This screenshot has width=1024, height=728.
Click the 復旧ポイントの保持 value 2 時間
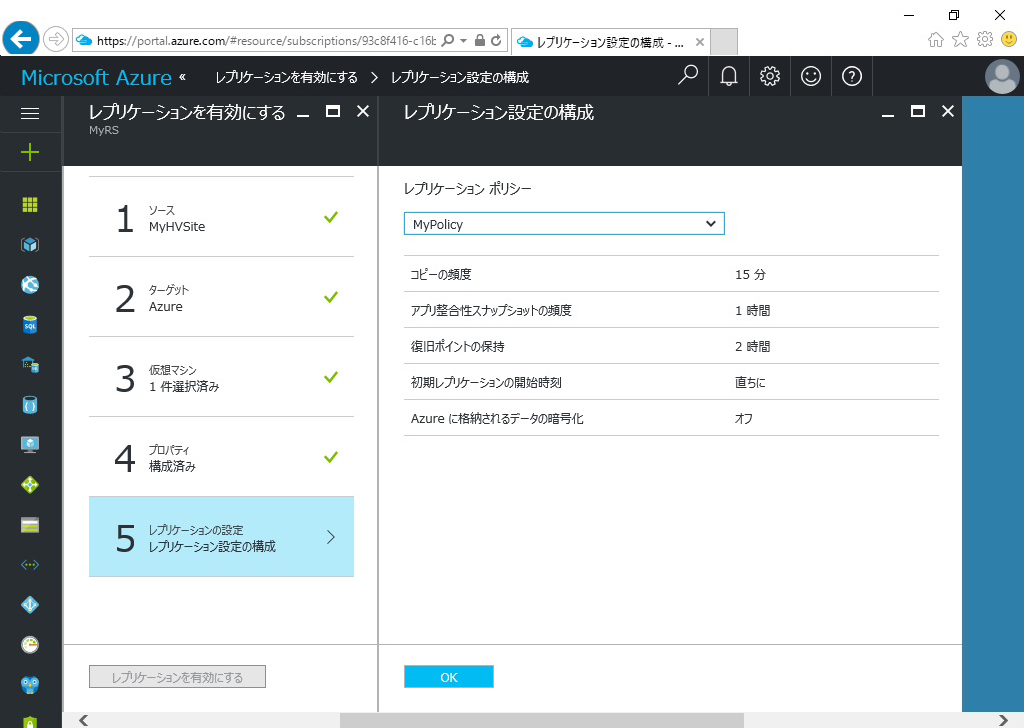click(x=752, y=346)
